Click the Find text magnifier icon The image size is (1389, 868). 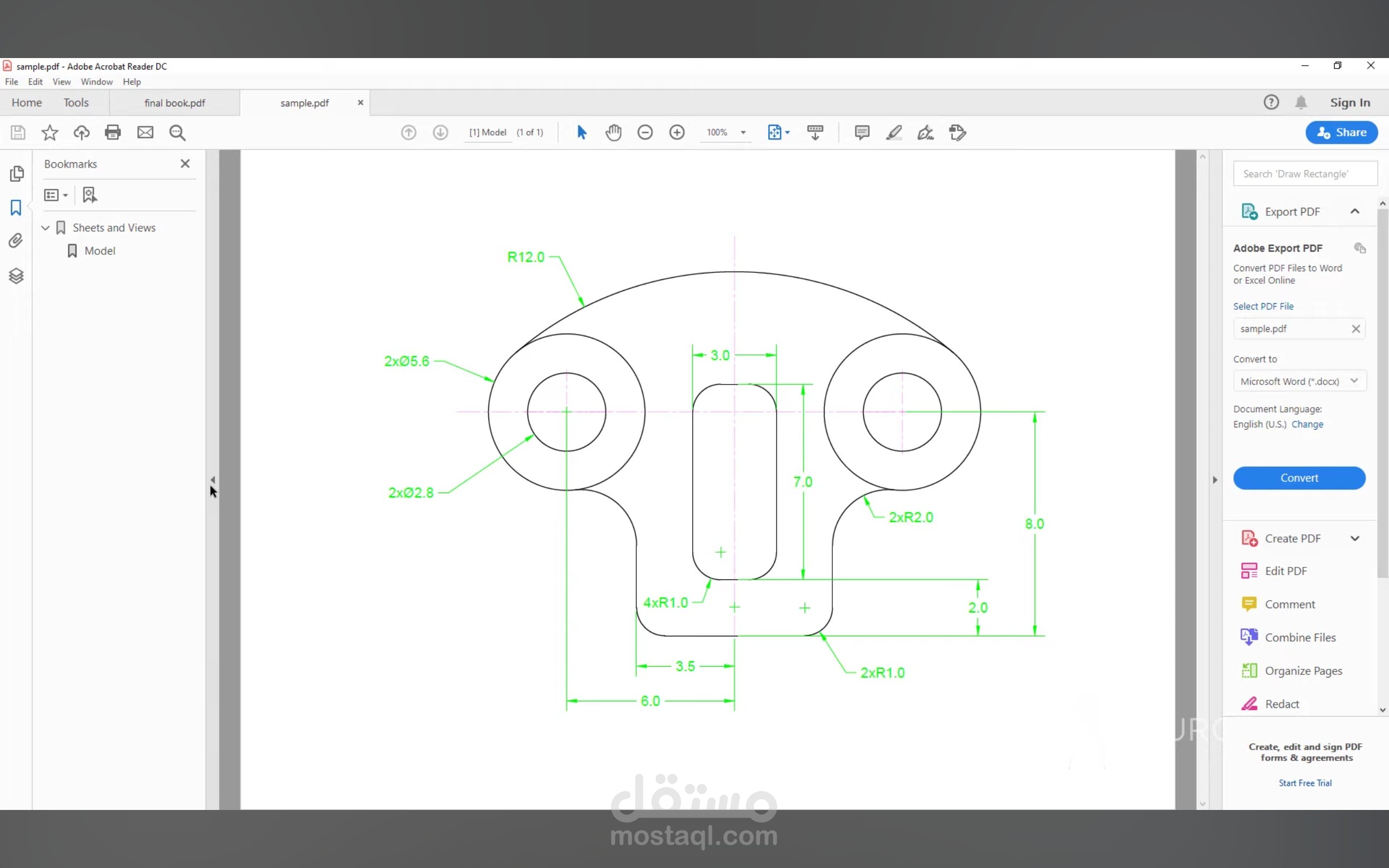pyautogui.click(x=177, y=132)
